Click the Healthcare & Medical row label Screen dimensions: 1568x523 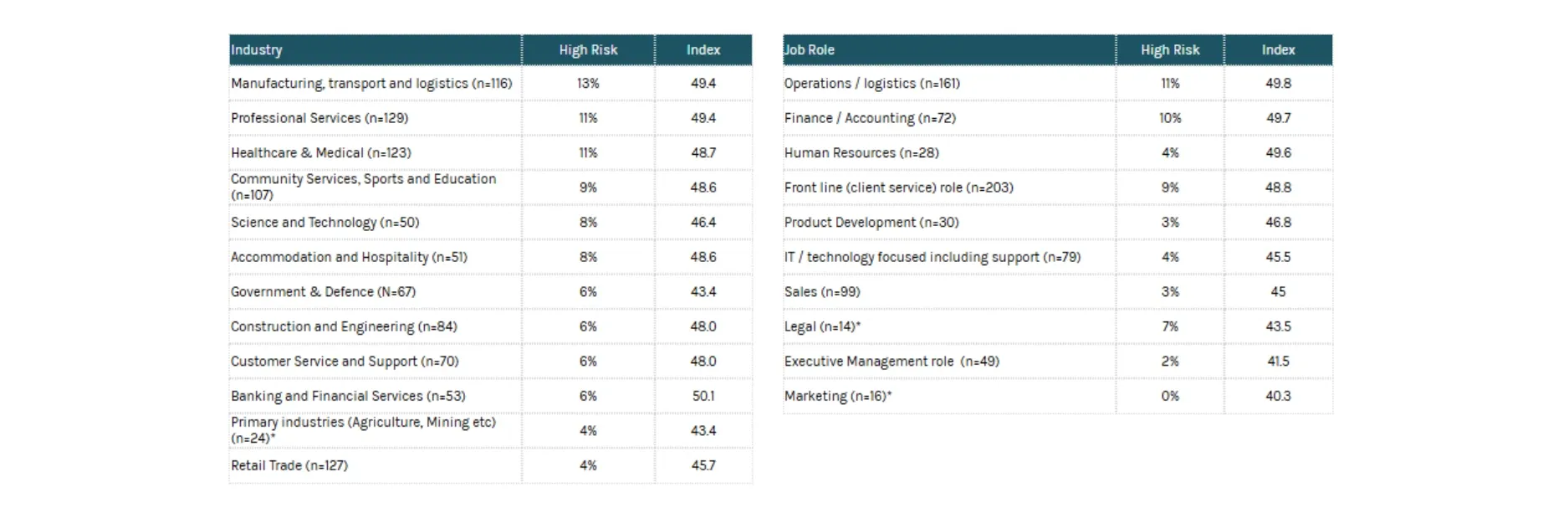[321, 153]
